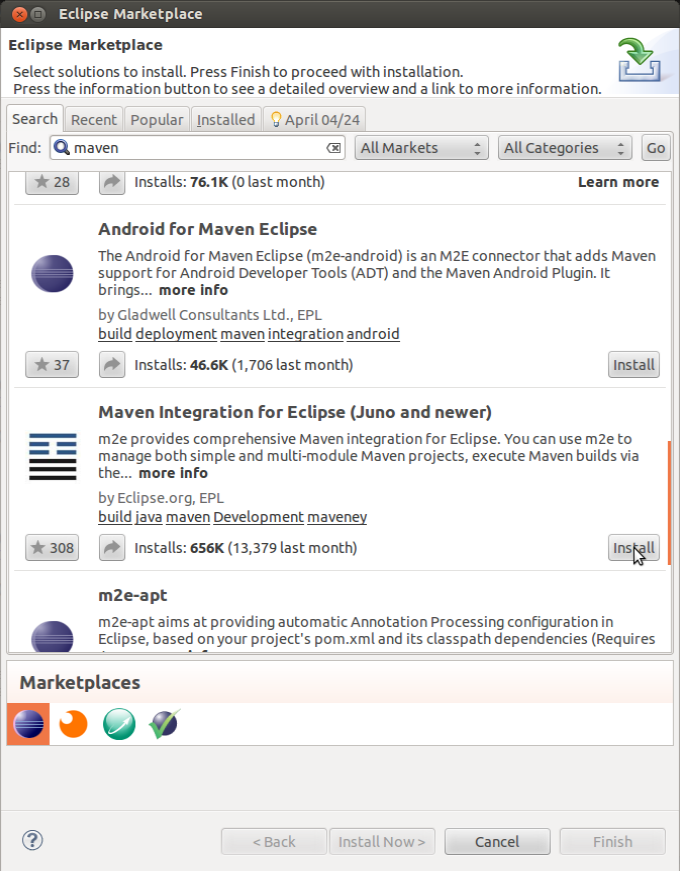This screenshot has height=871, width=680.
Task: Open the April 04/24 tab
Action: tap(314, 119)
